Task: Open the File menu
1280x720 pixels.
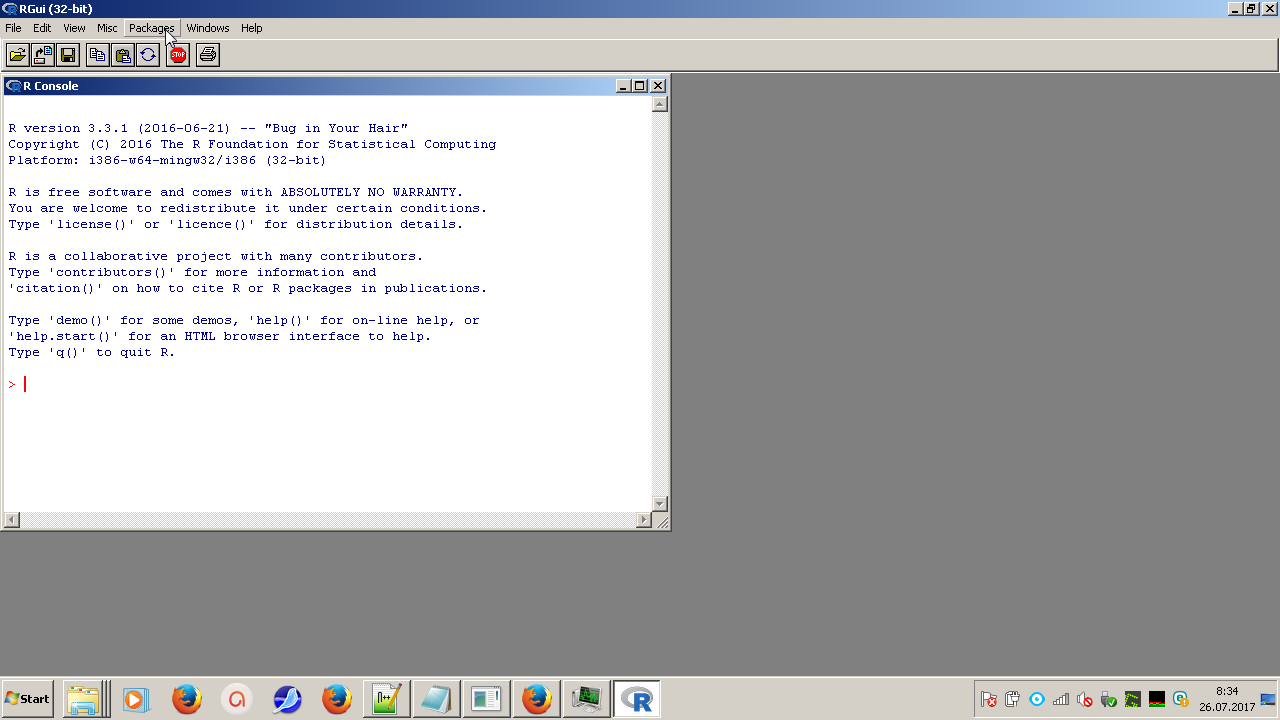Action: [x=13, y=28]
